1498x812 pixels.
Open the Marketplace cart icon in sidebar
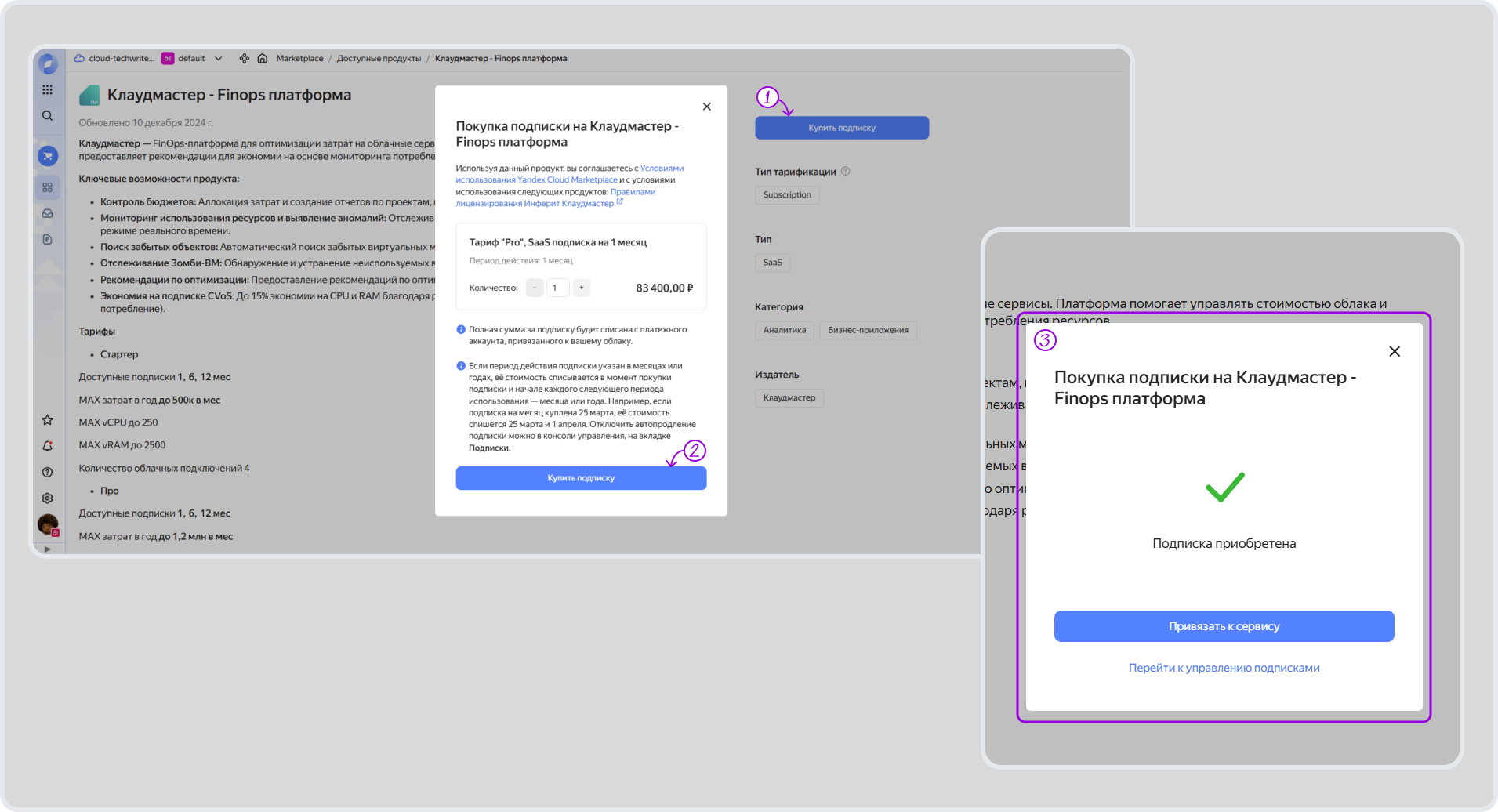click(48, 156)
